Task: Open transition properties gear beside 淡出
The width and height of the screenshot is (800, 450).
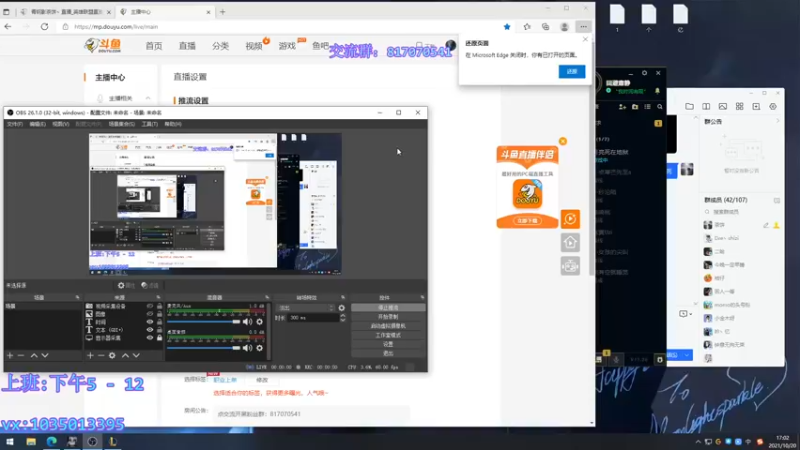Action: pyautogui.click(x=341, y=308)
